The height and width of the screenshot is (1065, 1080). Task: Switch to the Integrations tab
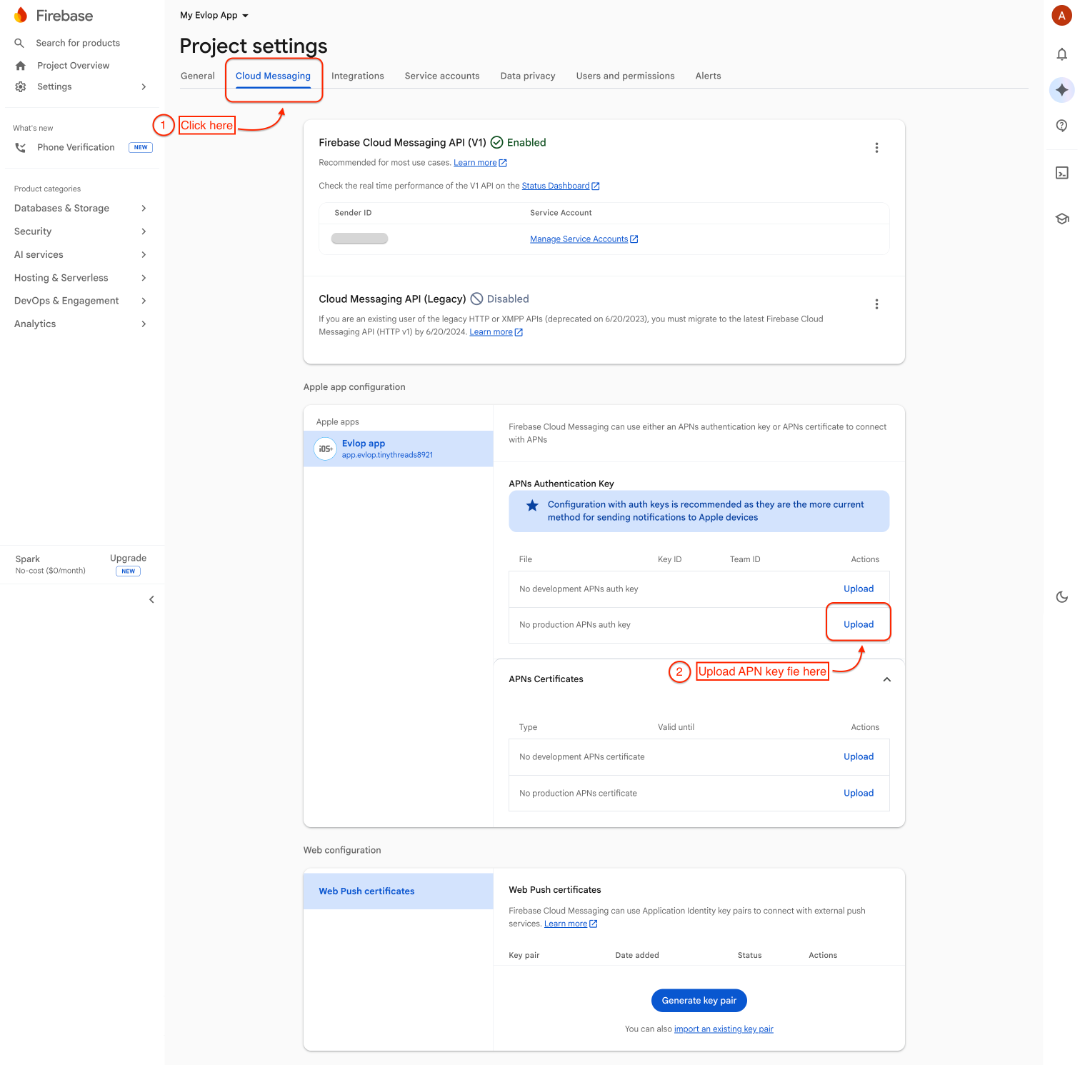coord(357,76)
